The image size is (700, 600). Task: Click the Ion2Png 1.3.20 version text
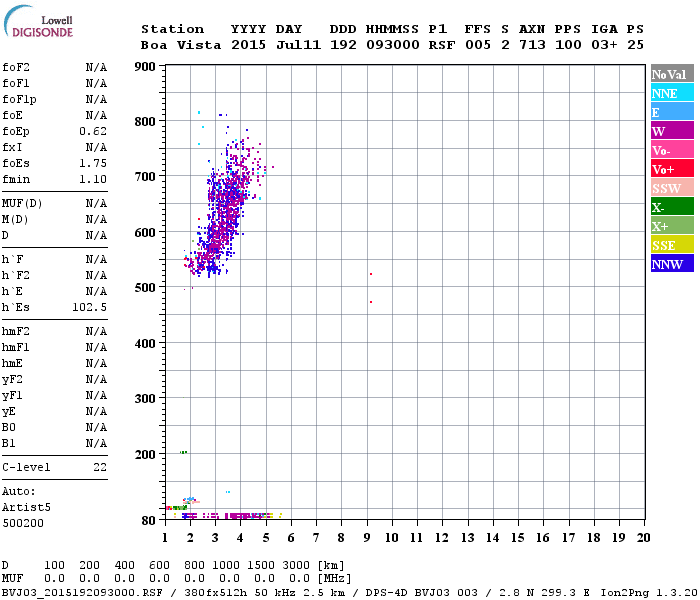(649, 593)
